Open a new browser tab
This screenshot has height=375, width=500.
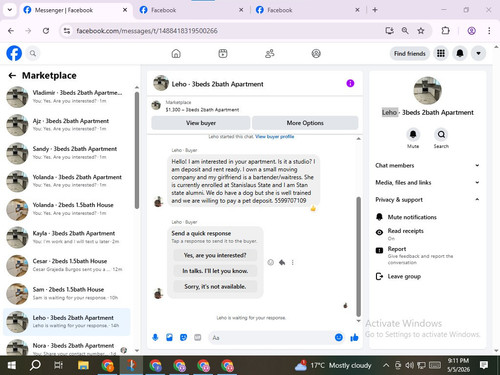click(x=375, y=10)
